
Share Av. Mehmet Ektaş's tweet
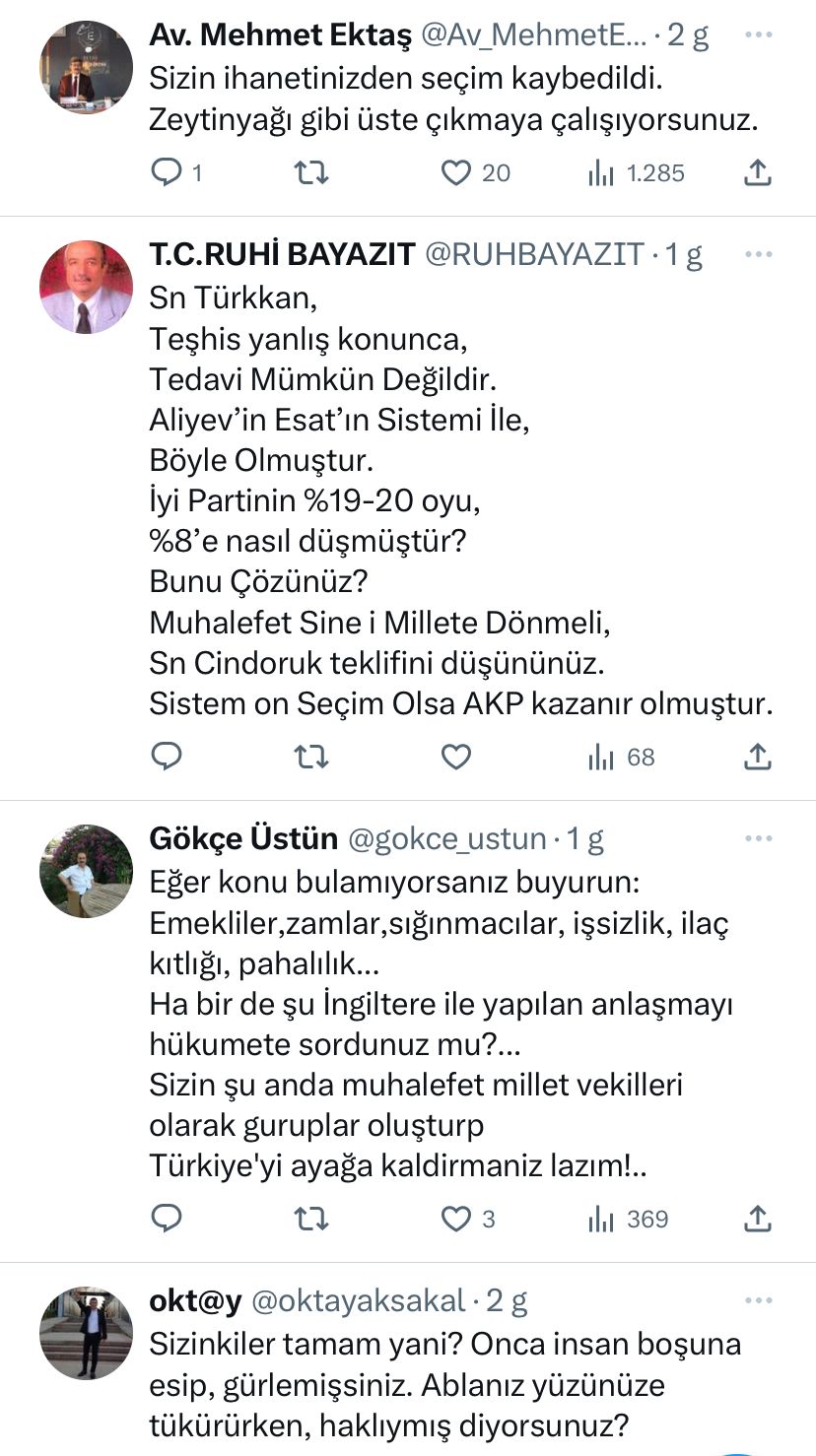click(x=756, y=173)
